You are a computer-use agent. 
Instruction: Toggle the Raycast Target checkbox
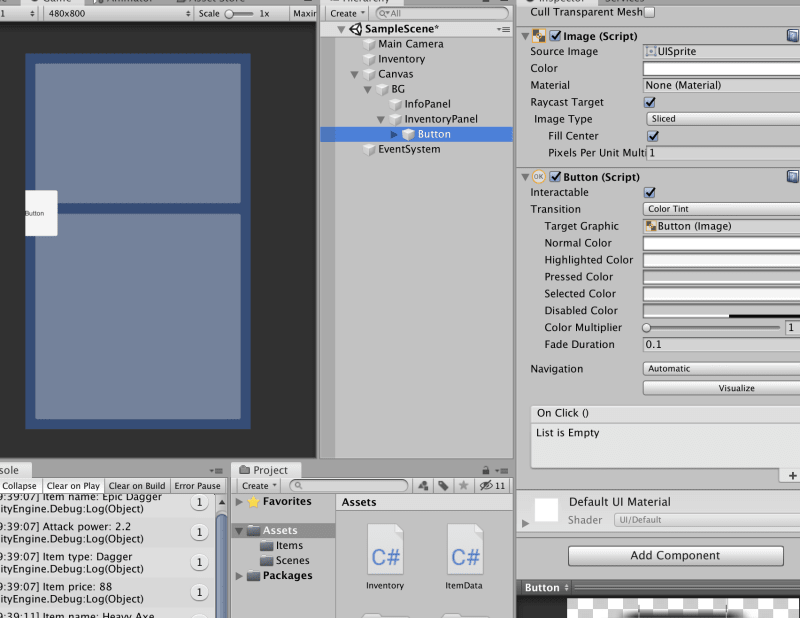(649, 102)
